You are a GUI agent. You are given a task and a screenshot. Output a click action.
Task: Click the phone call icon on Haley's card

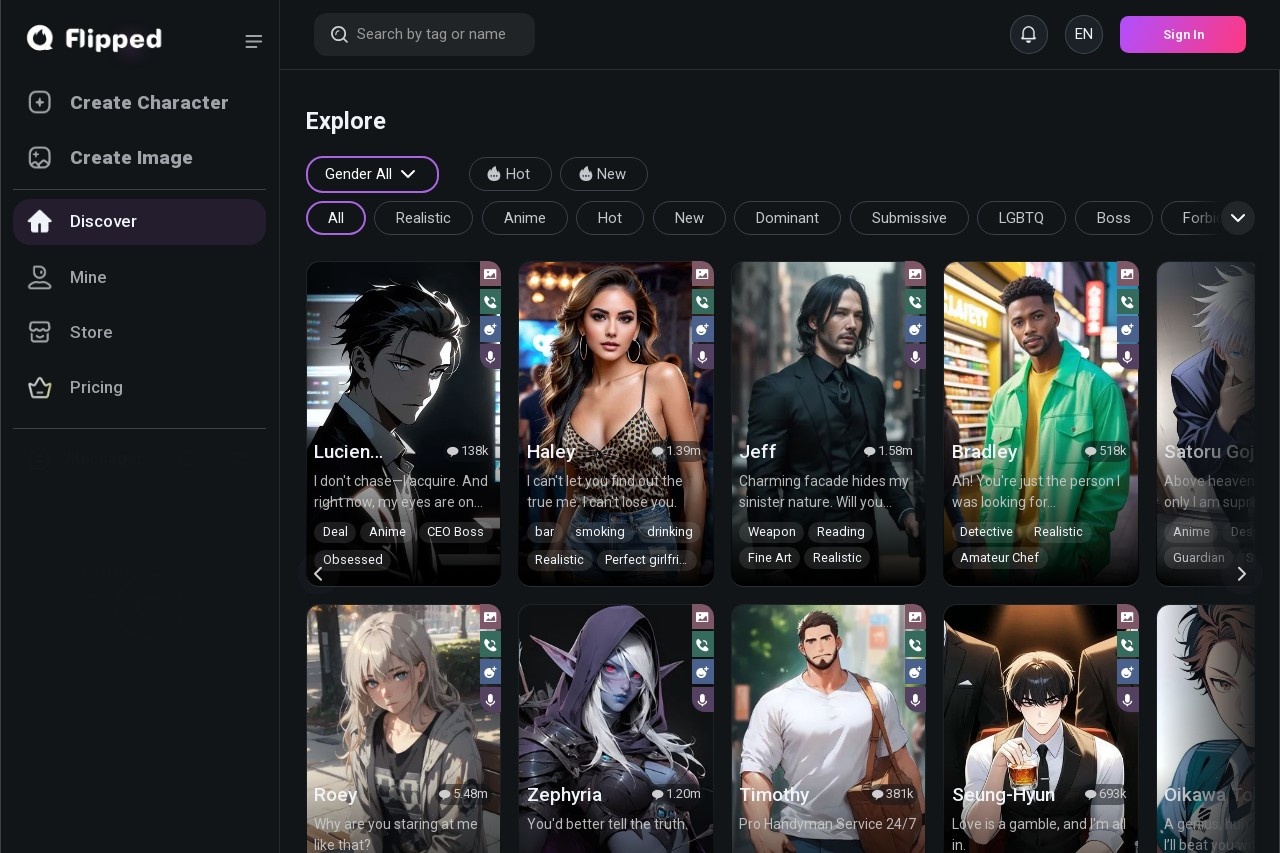703,301
